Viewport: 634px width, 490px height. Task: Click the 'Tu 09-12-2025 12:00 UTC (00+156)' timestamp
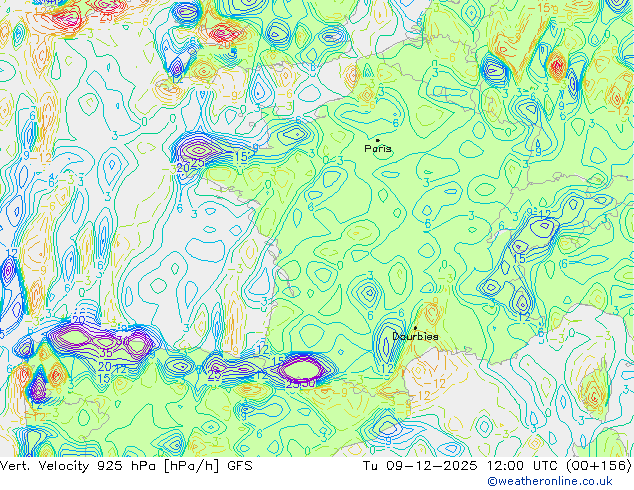497,466
